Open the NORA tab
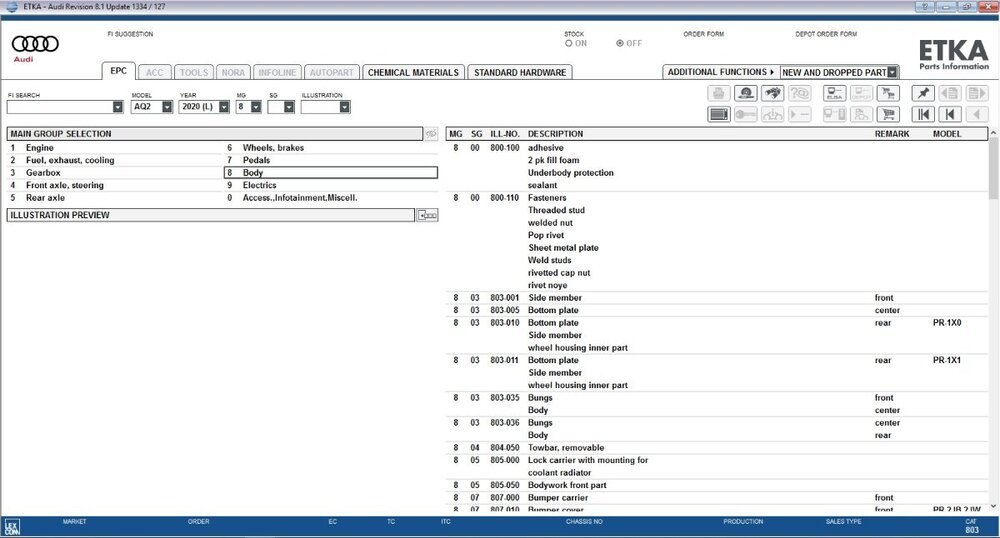1000x538 pixels. 233,73
